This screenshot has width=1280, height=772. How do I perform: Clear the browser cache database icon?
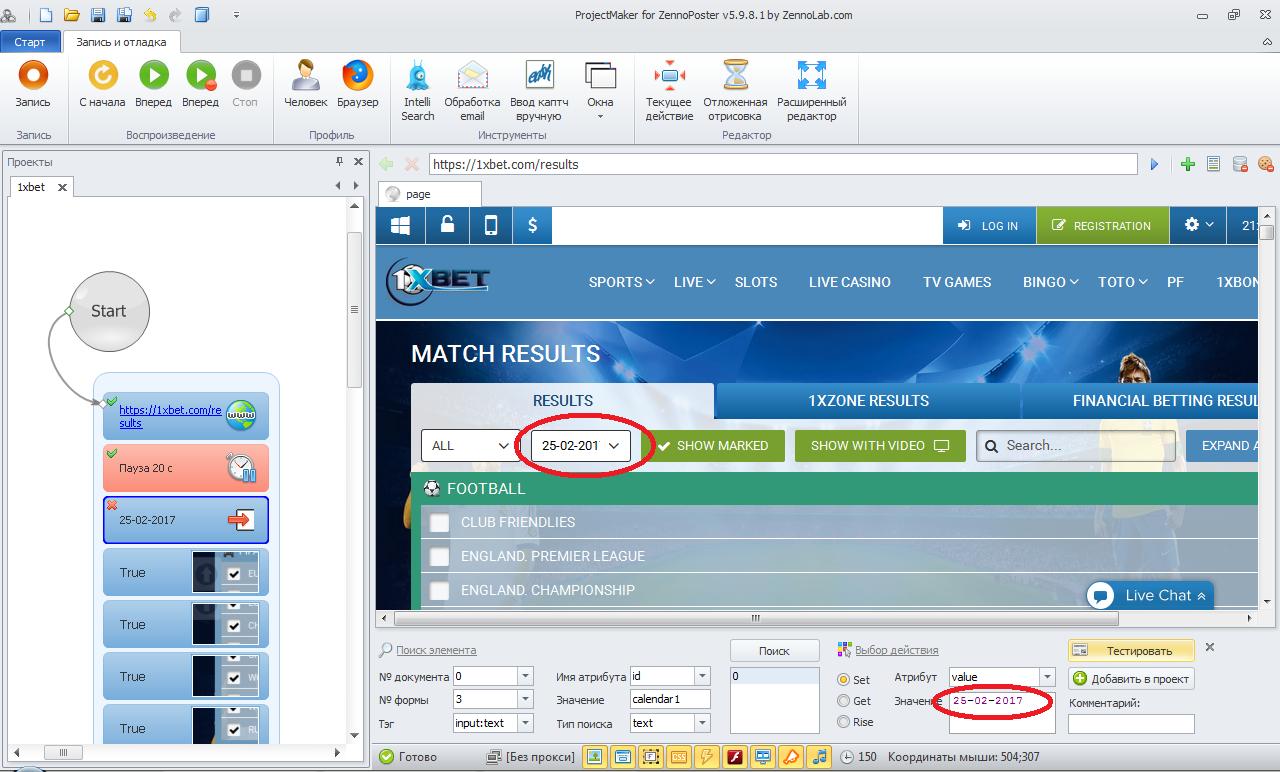[1239, 164]
